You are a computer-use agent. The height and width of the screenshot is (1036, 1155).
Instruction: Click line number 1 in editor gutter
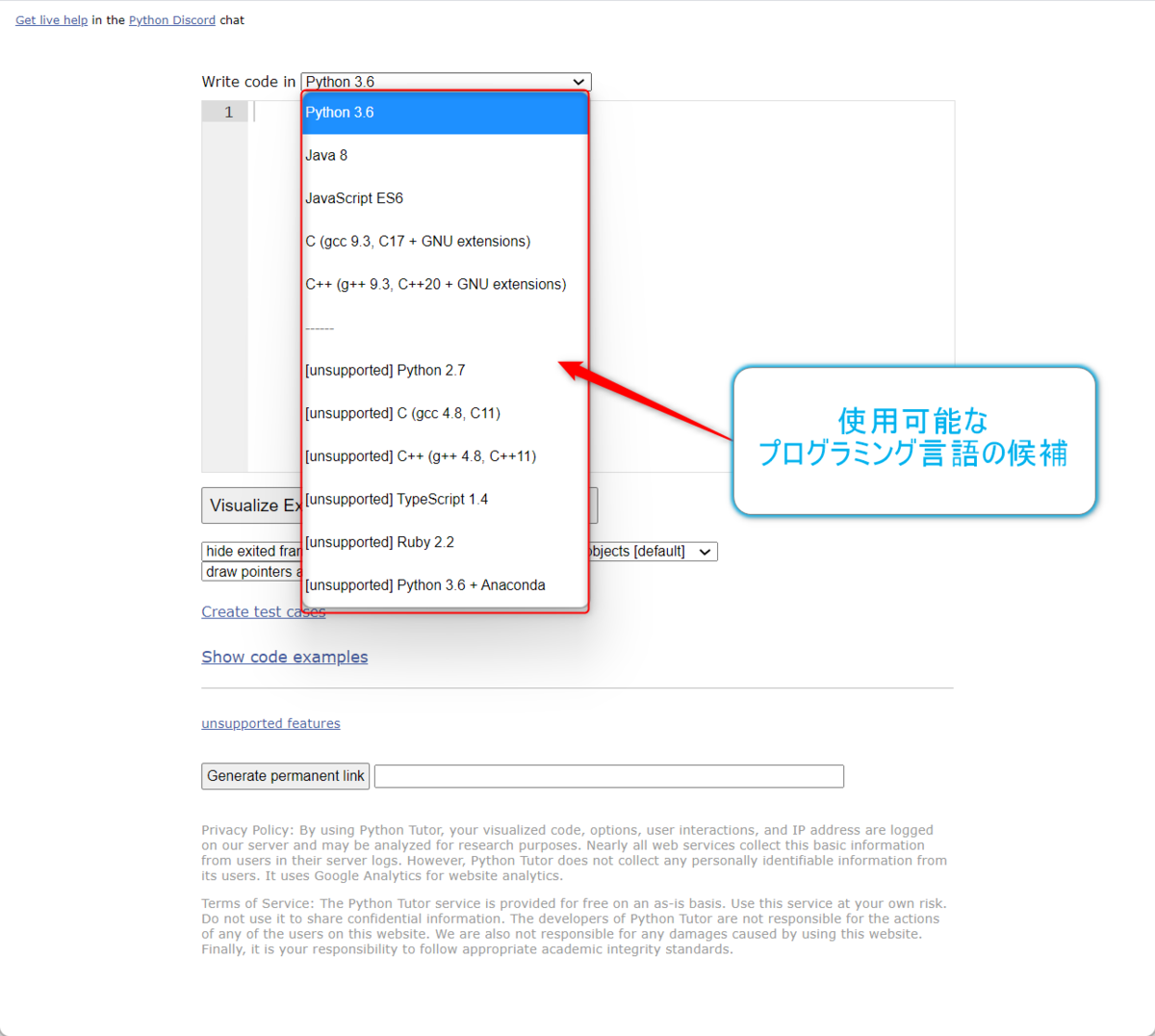[x=229, y=113]
